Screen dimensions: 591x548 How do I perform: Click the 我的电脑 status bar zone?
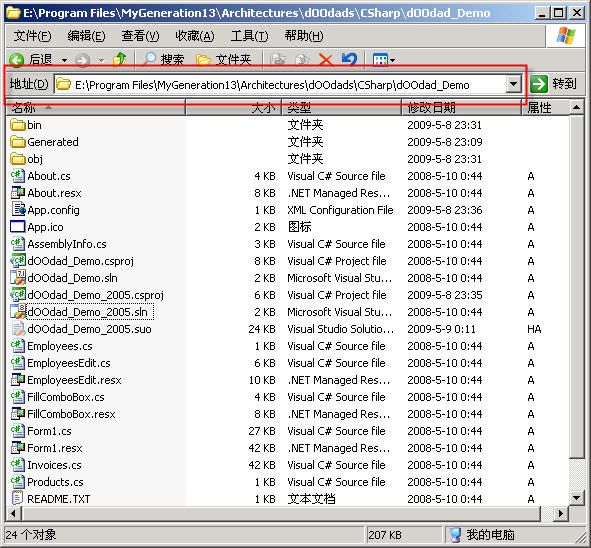coord(515,534)
